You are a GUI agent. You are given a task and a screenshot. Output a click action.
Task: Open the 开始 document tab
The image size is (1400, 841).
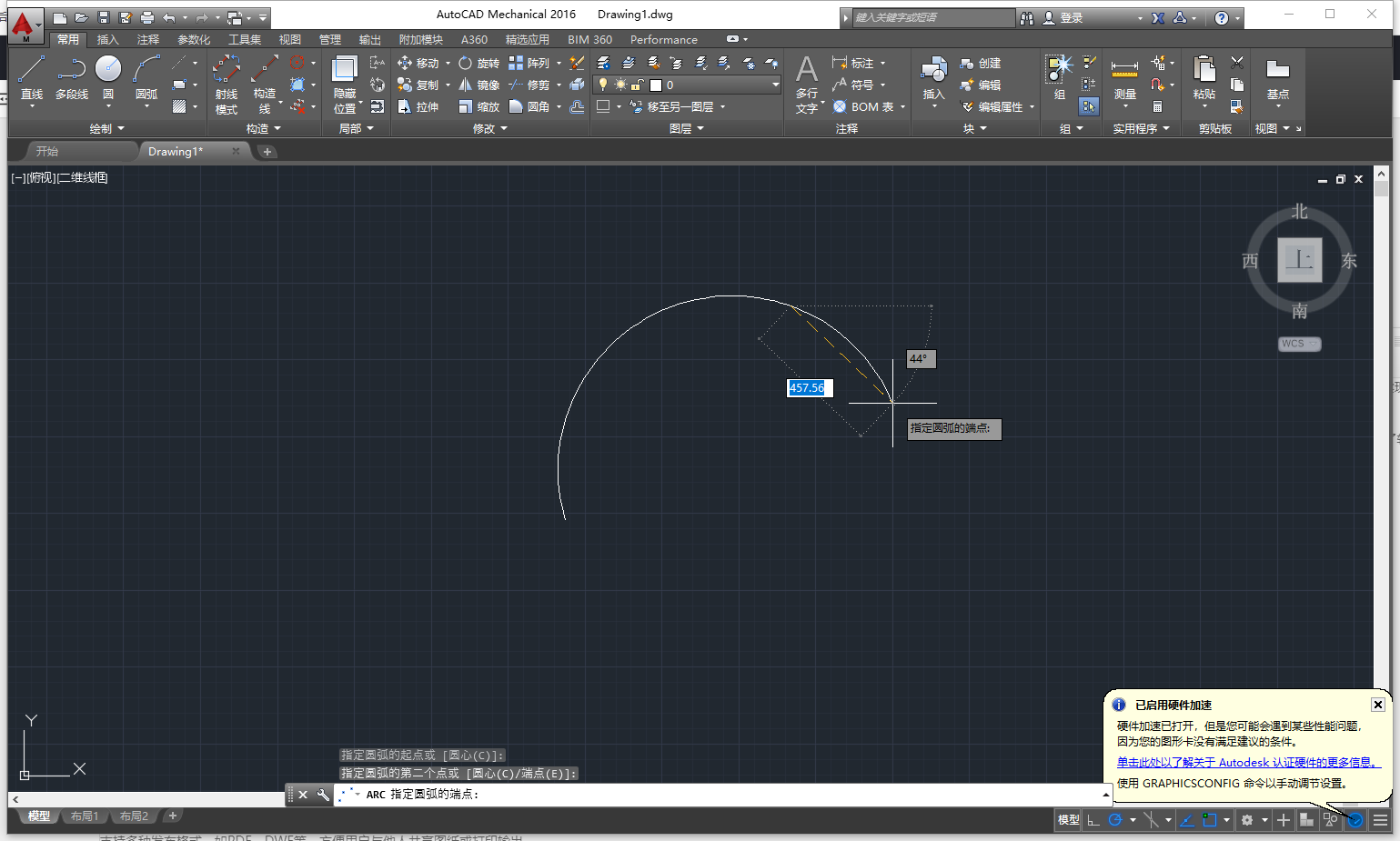click(x=47, y=151)
